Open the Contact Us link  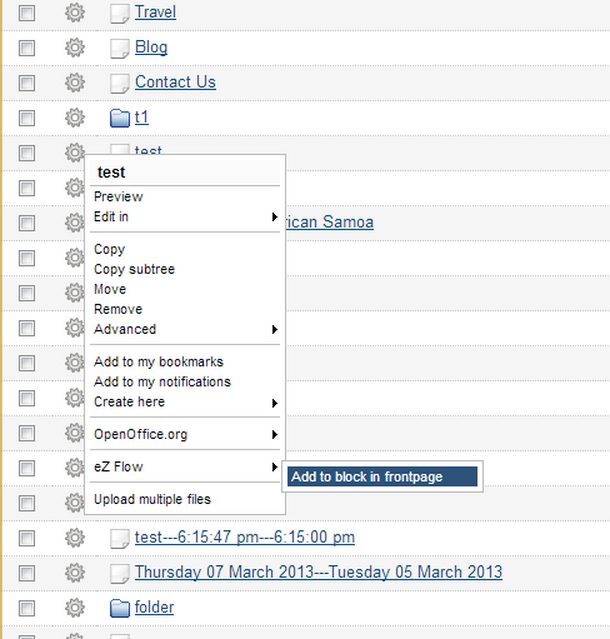click(x=175, y=82)
